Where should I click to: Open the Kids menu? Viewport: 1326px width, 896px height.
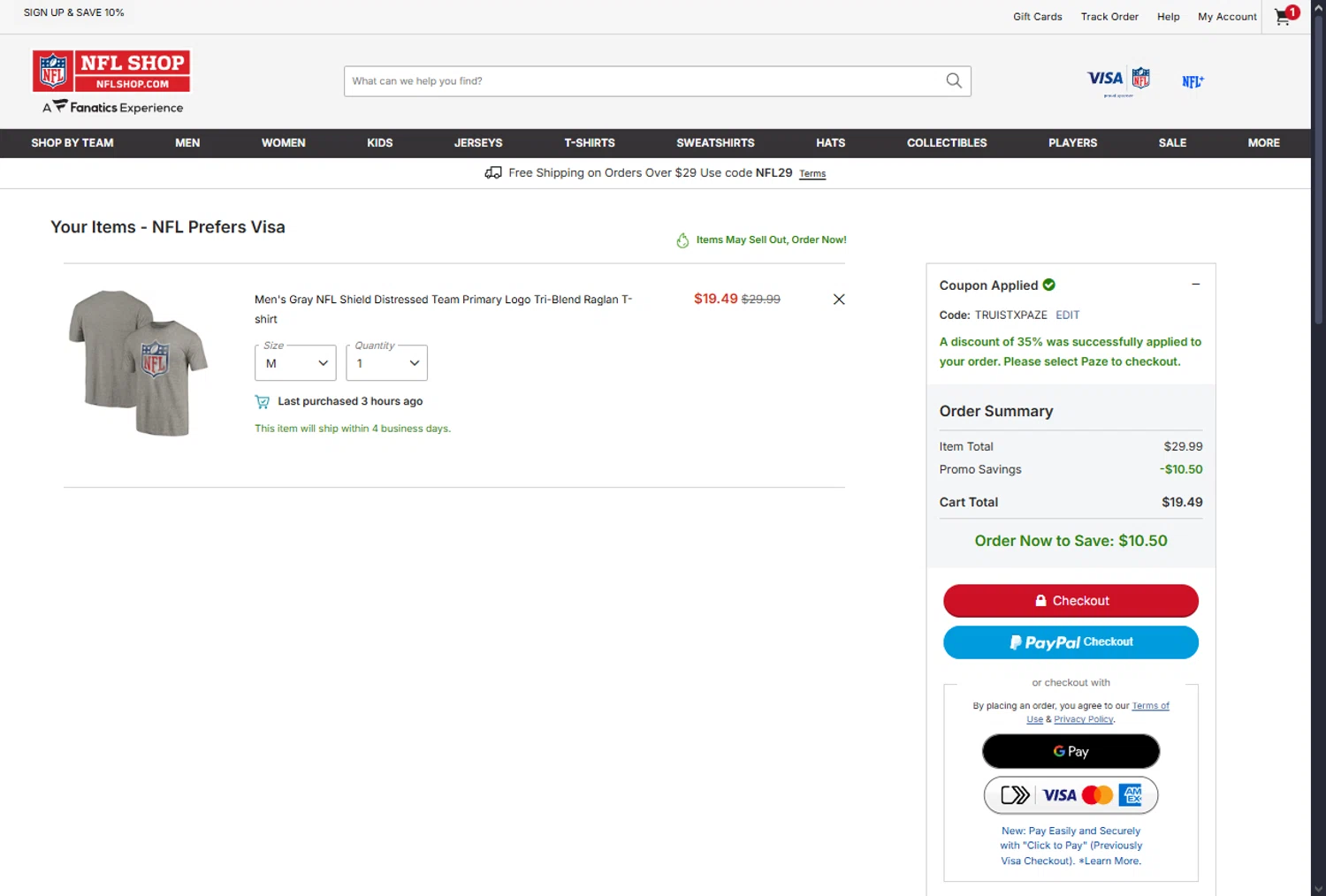pos(380,143)
